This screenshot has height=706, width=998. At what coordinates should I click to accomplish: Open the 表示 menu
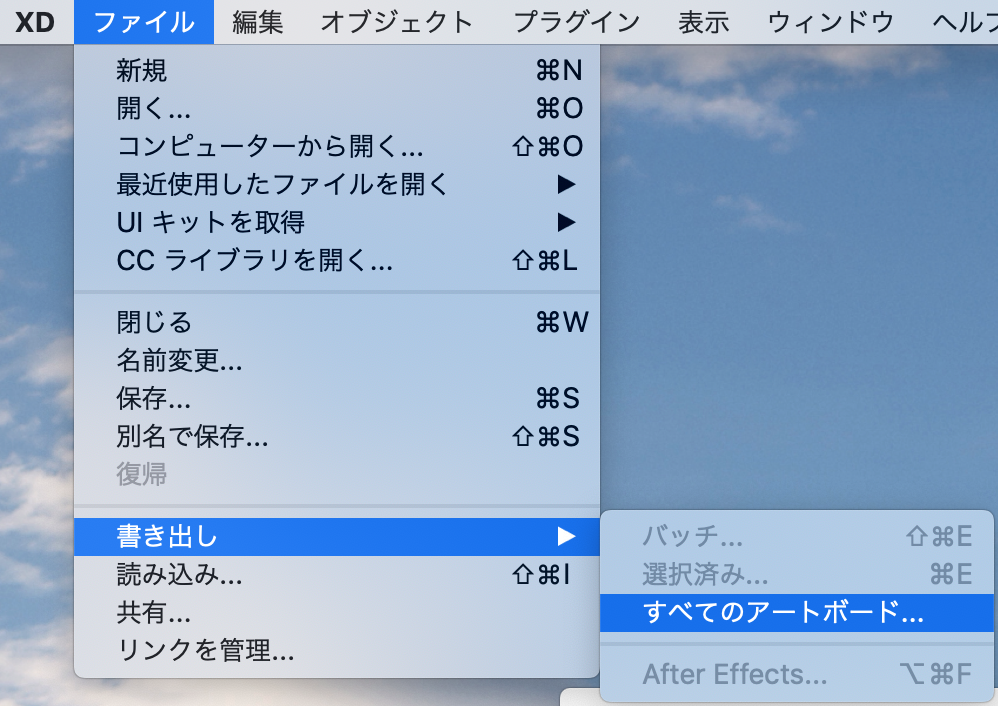(x=703, y=22)
